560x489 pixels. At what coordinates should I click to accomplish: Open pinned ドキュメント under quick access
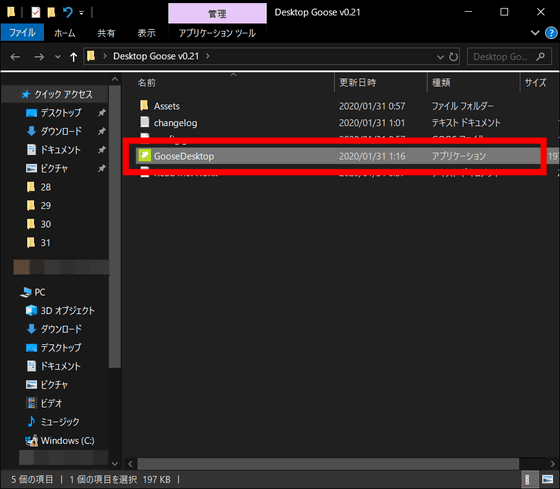point(60,150)
